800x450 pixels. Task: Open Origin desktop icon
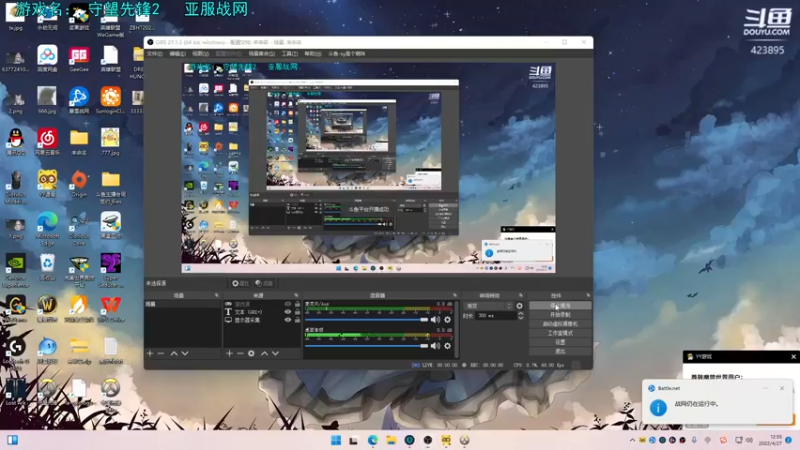pyautogui.click(x=79, y=184)
